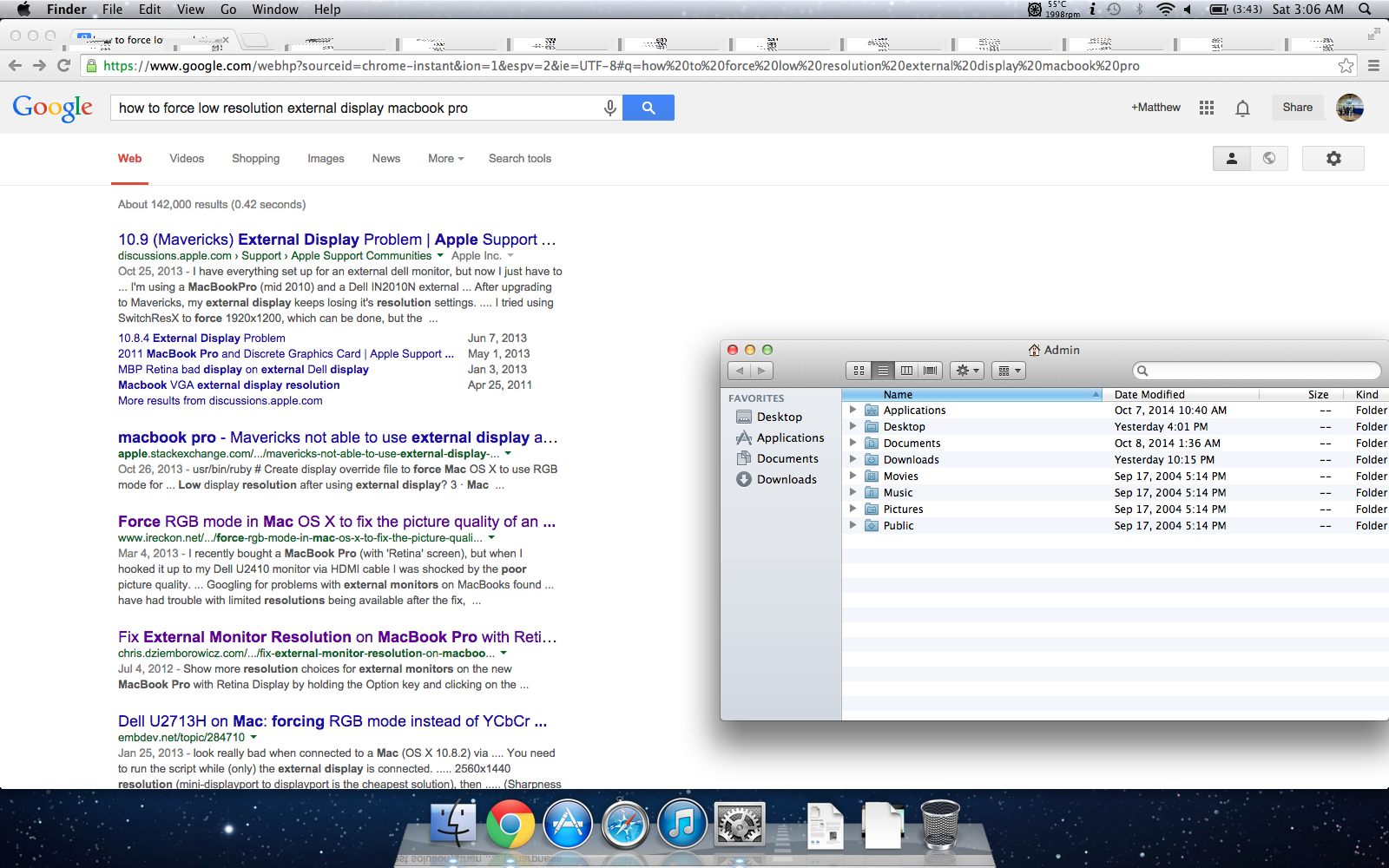Open Spotlight search in the menu bar

point(1365,10)
